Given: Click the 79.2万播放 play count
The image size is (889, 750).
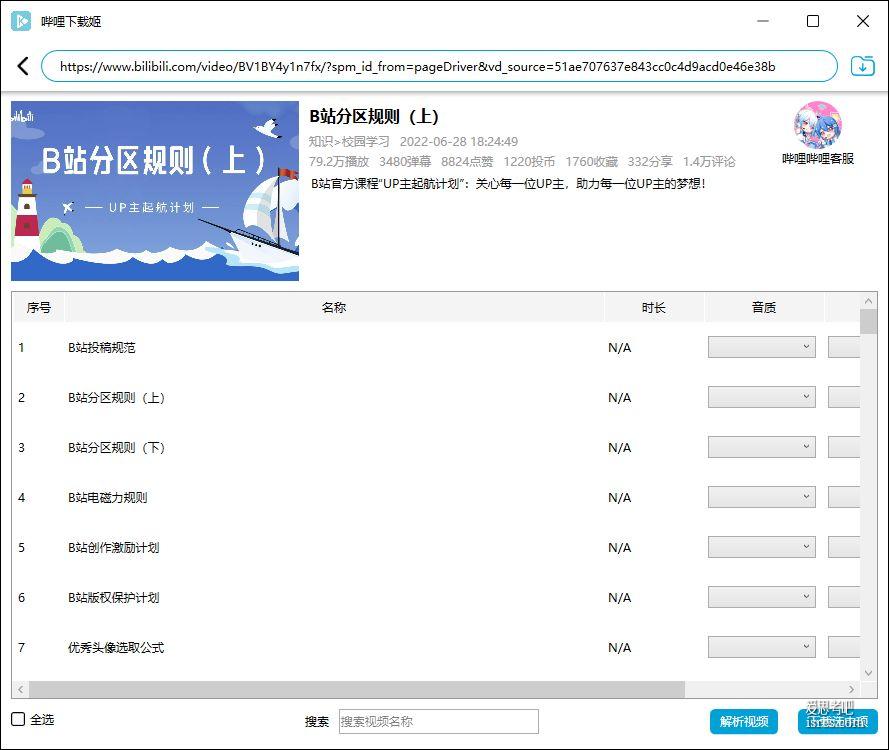Looking at the screenshot, I should [339, 162].
